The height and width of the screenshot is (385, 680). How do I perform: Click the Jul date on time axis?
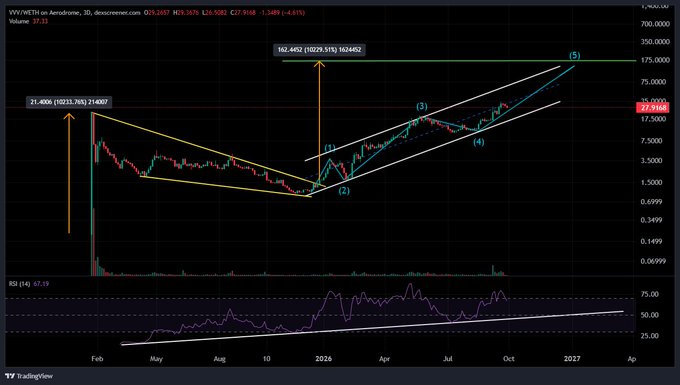[448, 359]
